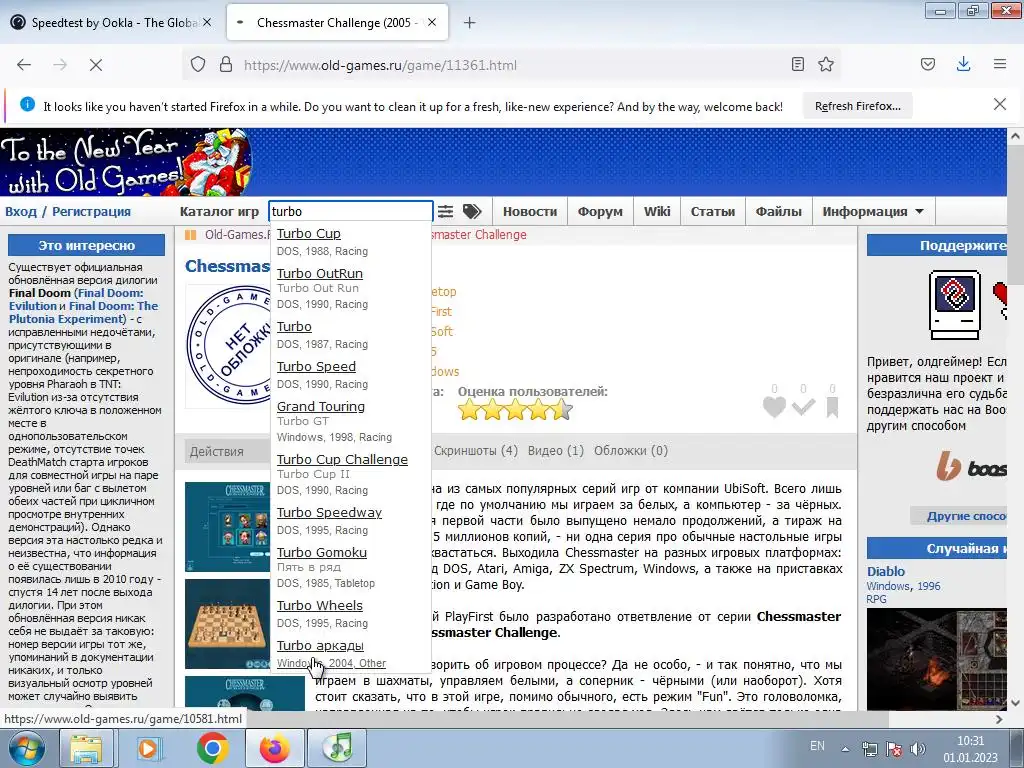Select Grand Touring suggestion

(321, 406)
